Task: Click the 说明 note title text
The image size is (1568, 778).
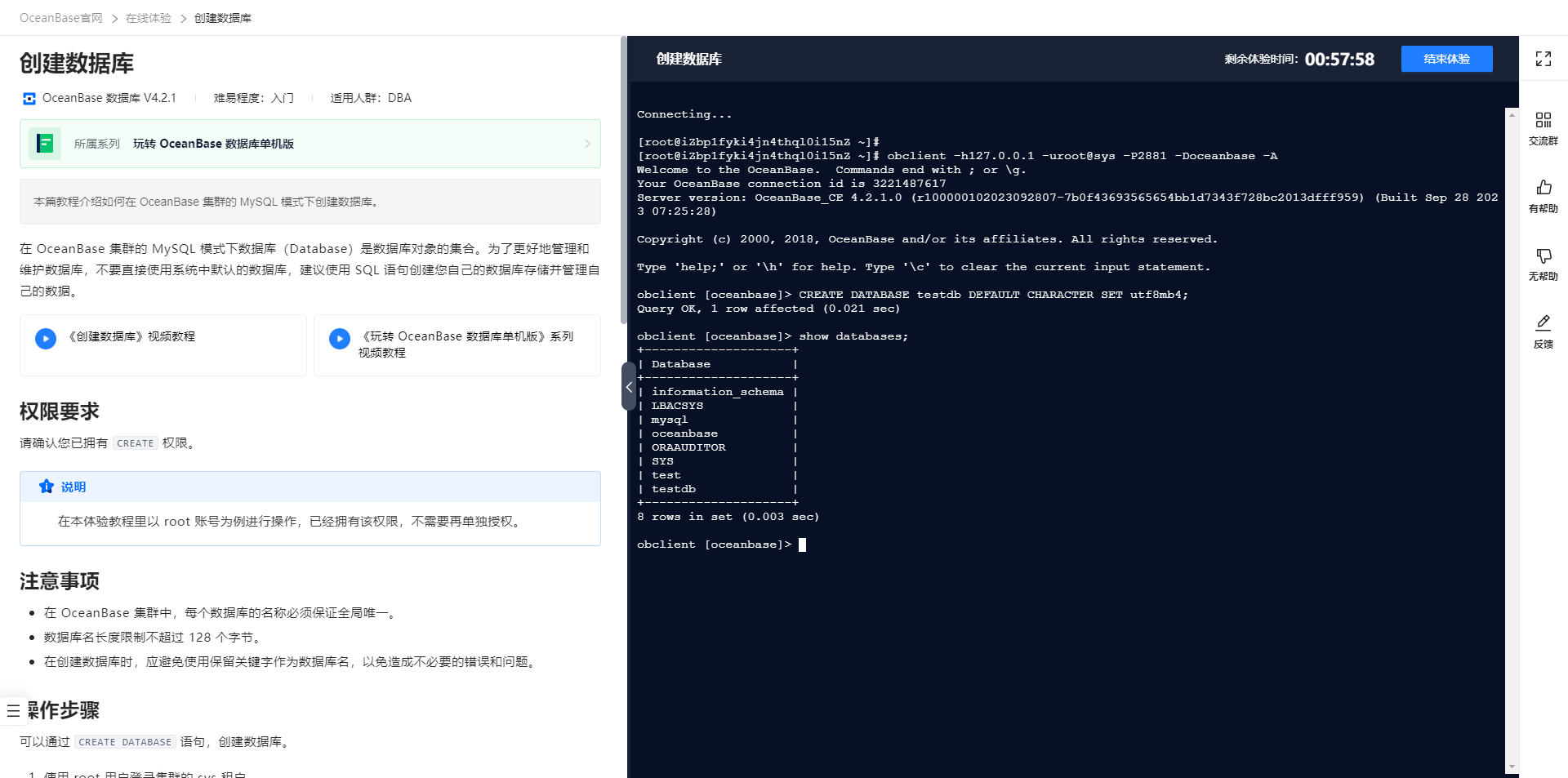Action: click(x=73, y=487)
